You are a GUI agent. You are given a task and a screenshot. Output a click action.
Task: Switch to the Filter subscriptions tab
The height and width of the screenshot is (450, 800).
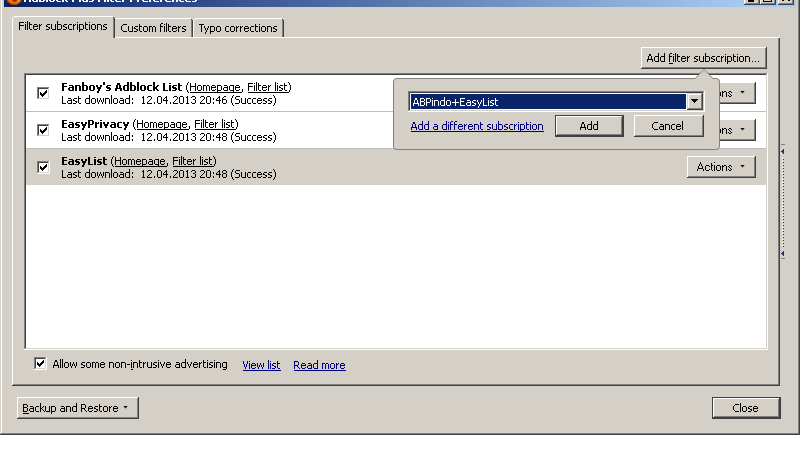[63, 27]
